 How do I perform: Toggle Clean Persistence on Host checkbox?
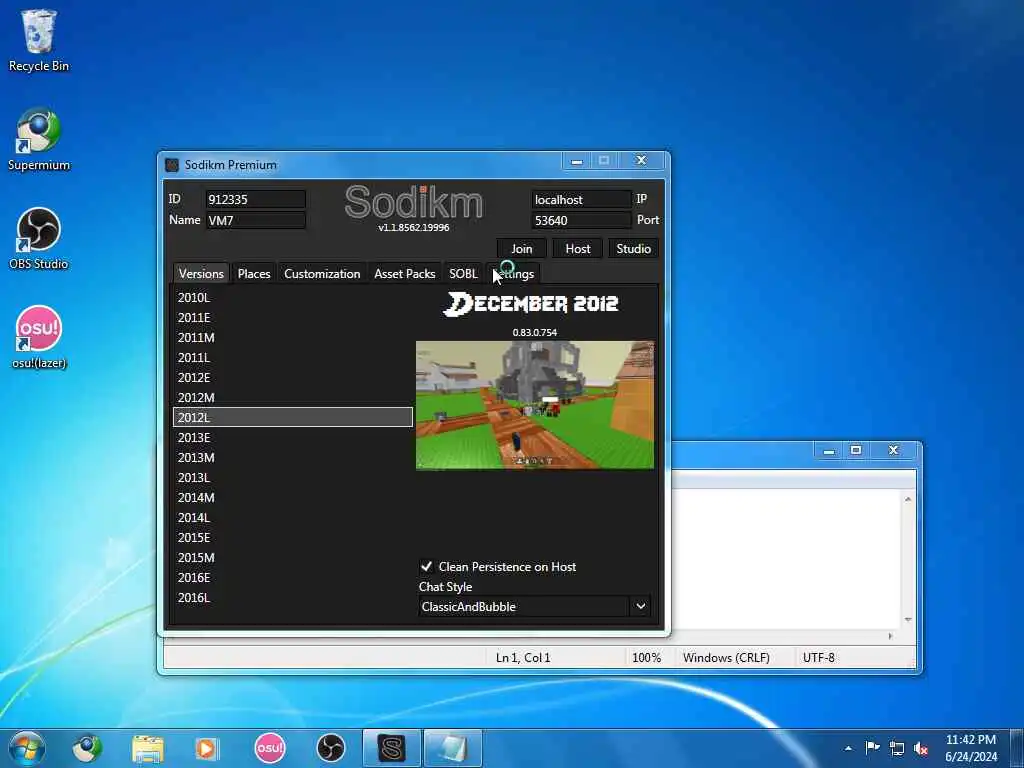point(426,566)
